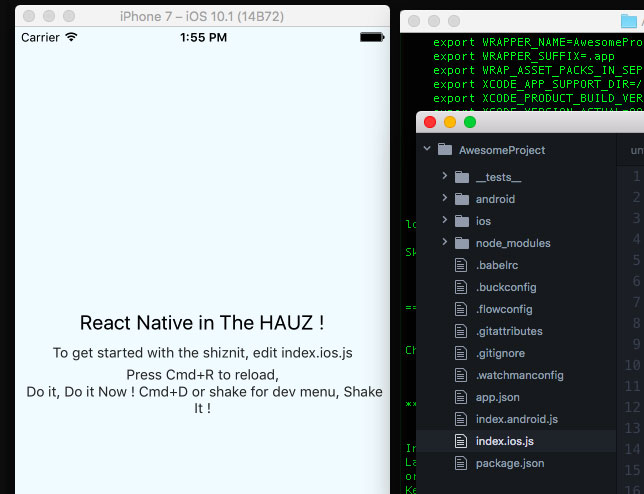The image size is (644, 494).
Task: Select the AwesomeProject root folder label
Action: [x=502, y=150]
